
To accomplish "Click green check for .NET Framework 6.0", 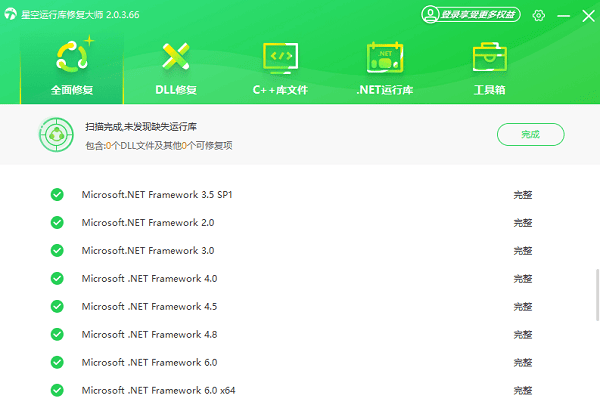I will (57, 362).
